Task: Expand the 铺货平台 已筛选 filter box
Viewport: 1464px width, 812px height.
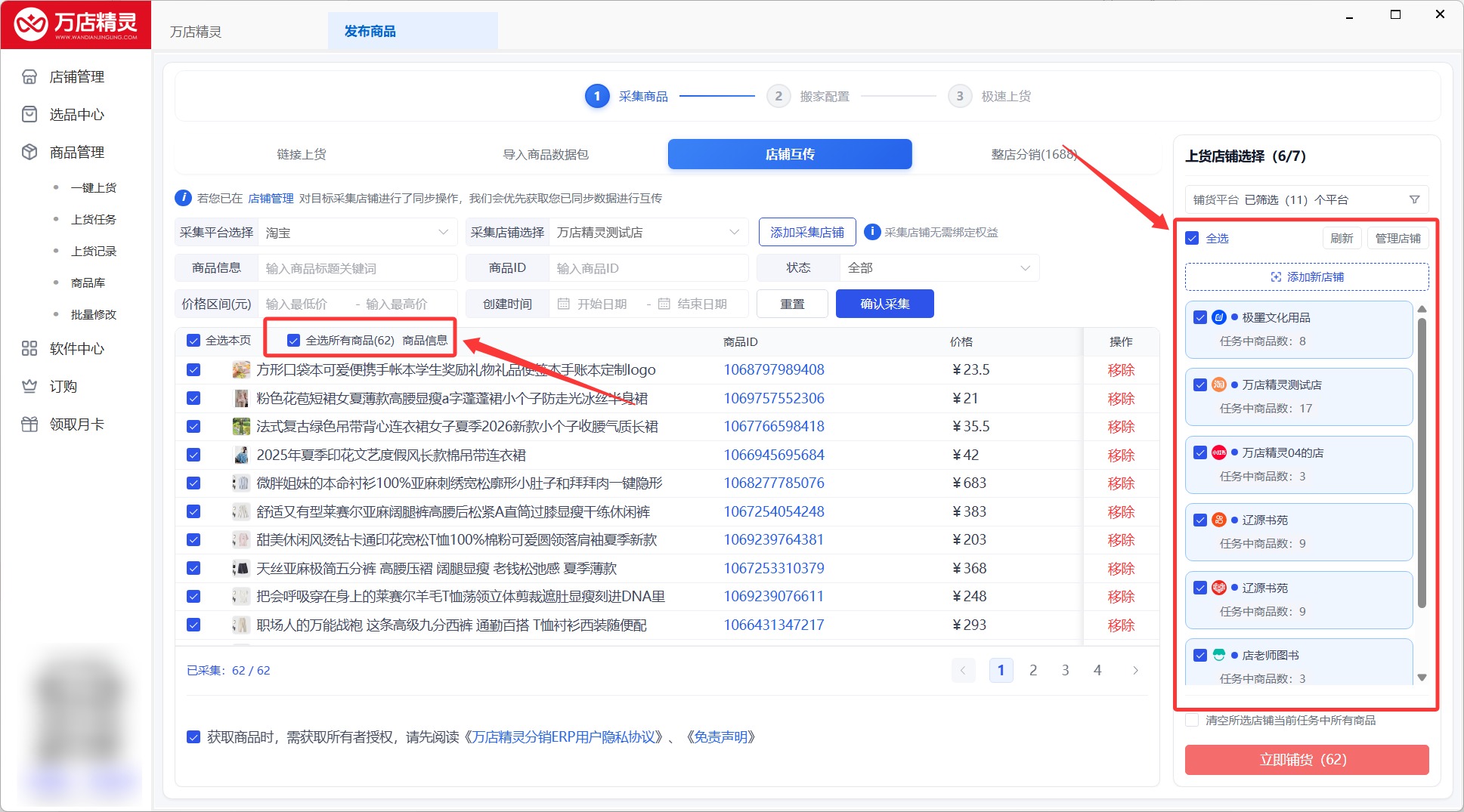Action: click(1307, 199)
